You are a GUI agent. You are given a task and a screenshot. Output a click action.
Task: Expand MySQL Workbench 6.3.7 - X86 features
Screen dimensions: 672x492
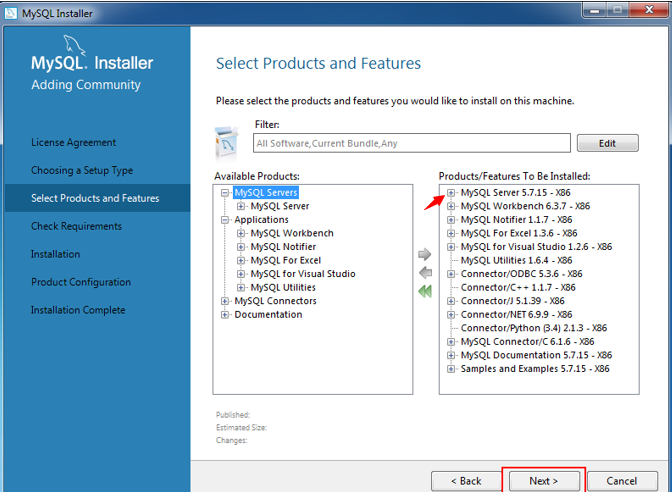point(450,206)
